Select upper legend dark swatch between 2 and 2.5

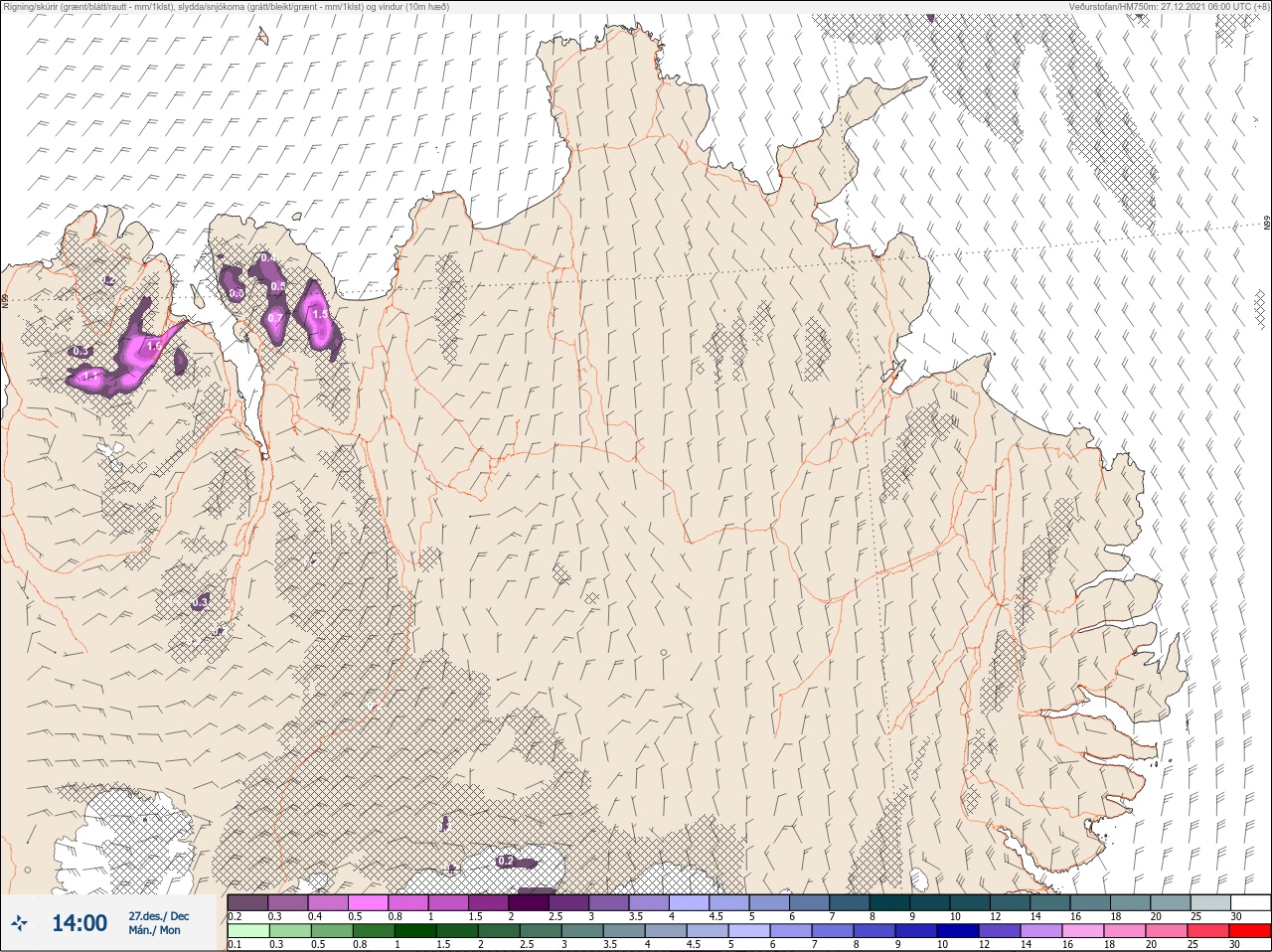pyautogui.click(x=530, y=902)
